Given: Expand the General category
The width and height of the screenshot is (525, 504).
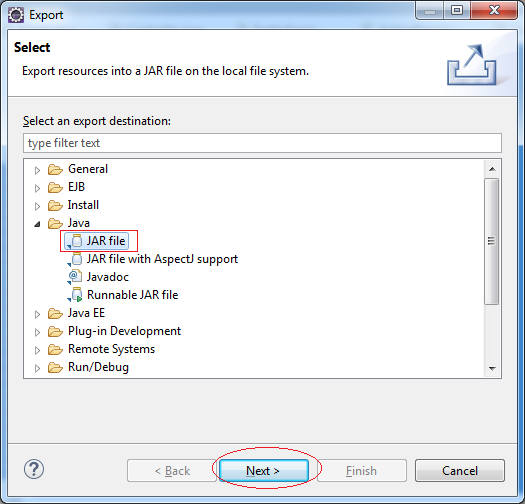Looking at the screenshot, I should click(37, 170).
